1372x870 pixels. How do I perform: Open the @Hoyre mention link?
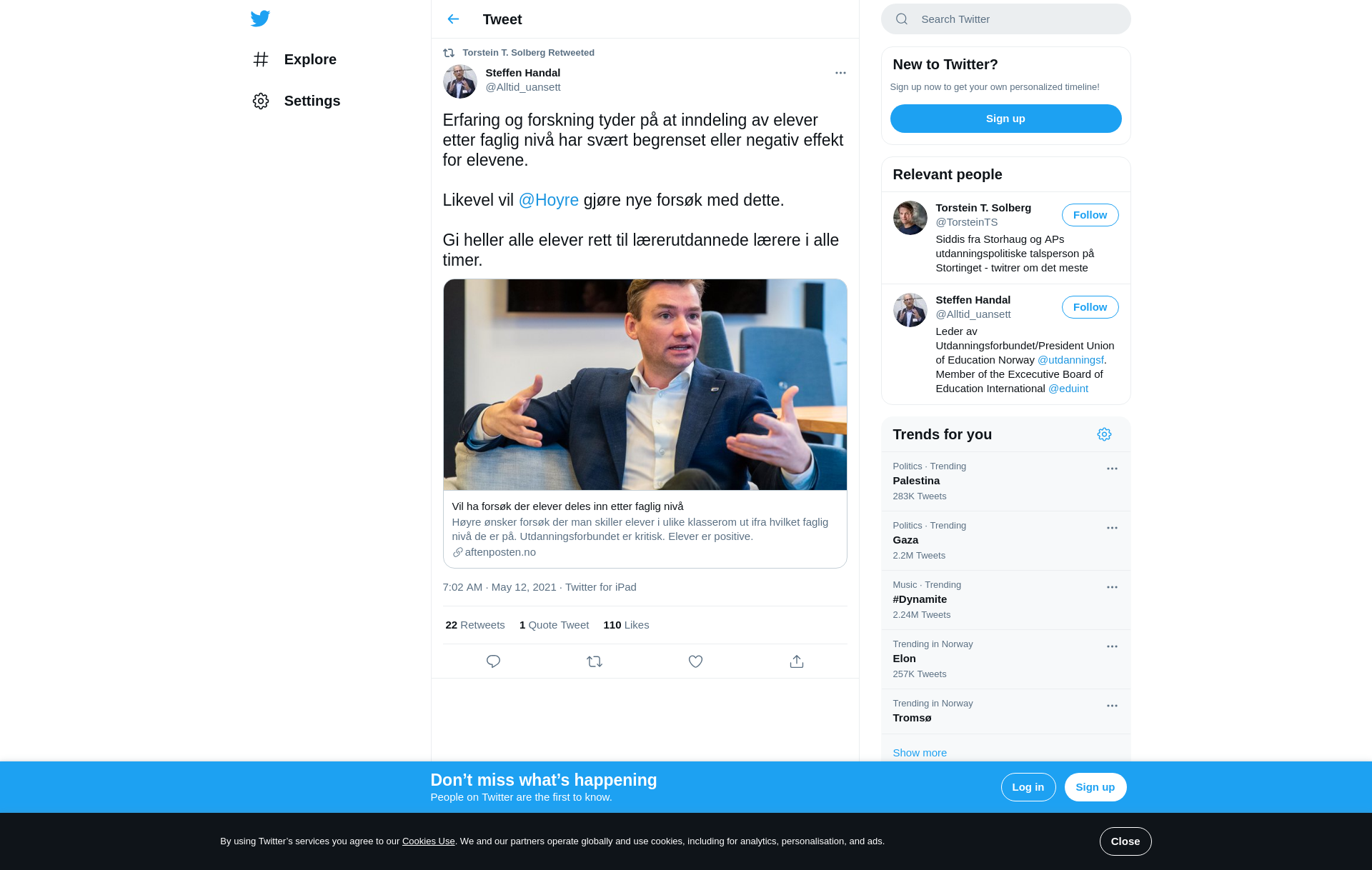548,200
